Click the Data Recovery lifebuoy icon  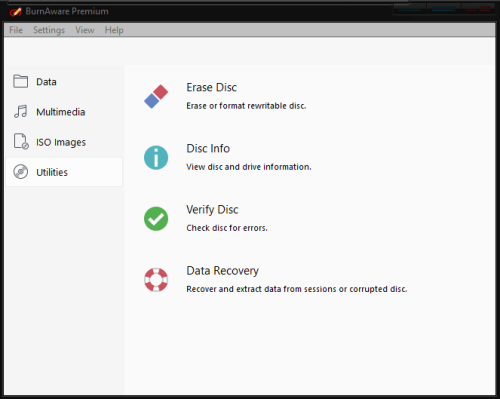point(156,280)
